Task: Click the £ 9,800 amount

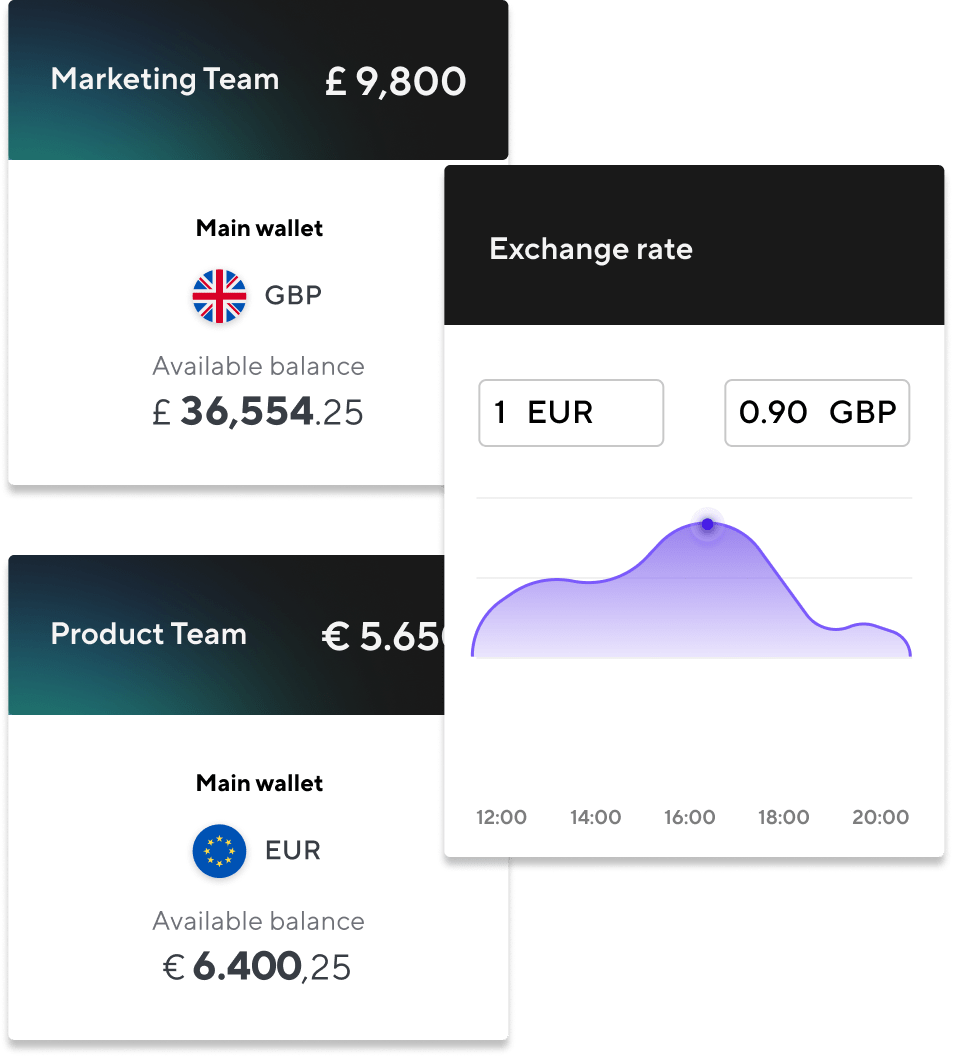Action: [395, 81]
